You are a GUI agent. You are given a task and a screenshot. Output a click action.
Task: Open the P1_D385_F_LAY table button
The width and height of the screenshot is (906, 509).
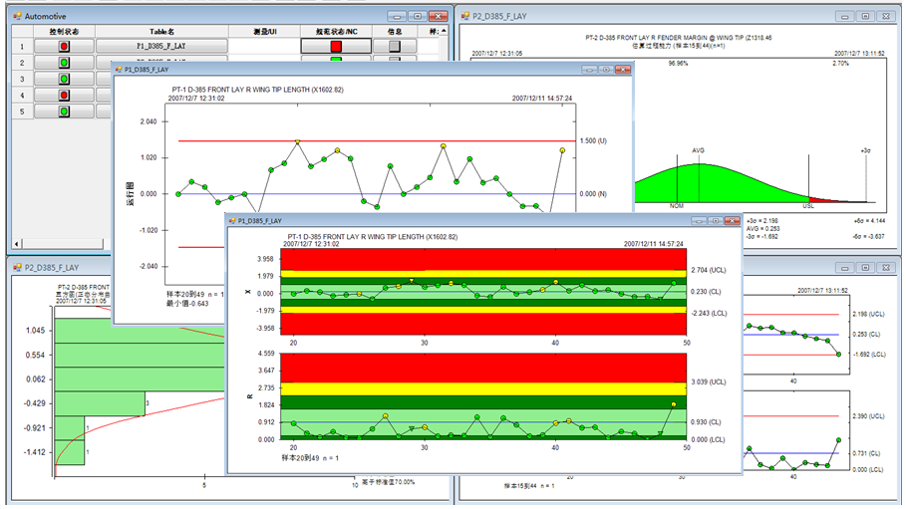[x=161, y=46]
